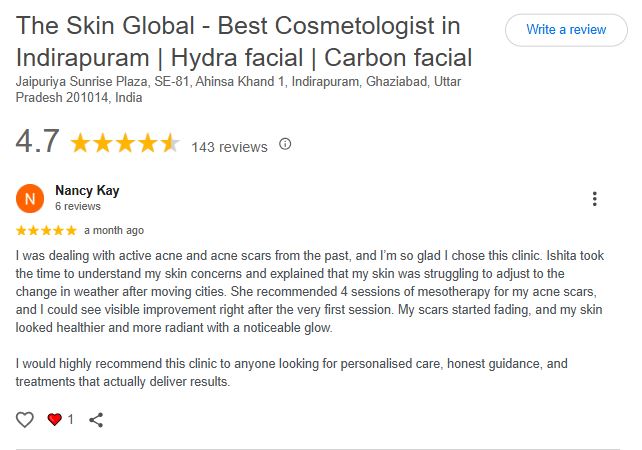Like the review with the outline heart

pos(25,420)
